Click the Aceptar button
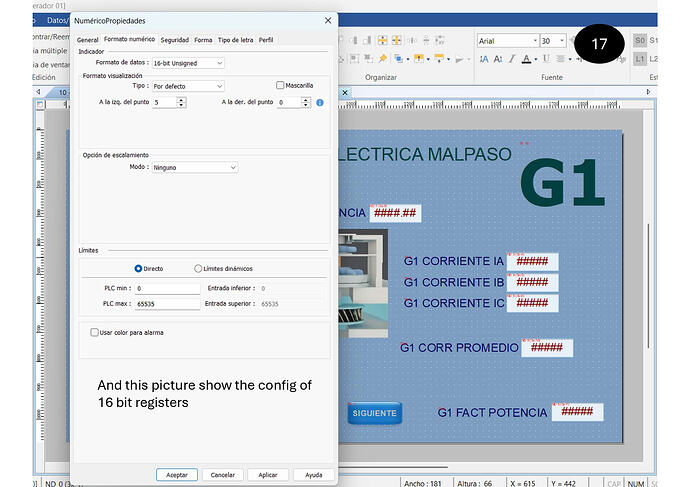This screenshot has height=487, width=690. coord(176,474)
